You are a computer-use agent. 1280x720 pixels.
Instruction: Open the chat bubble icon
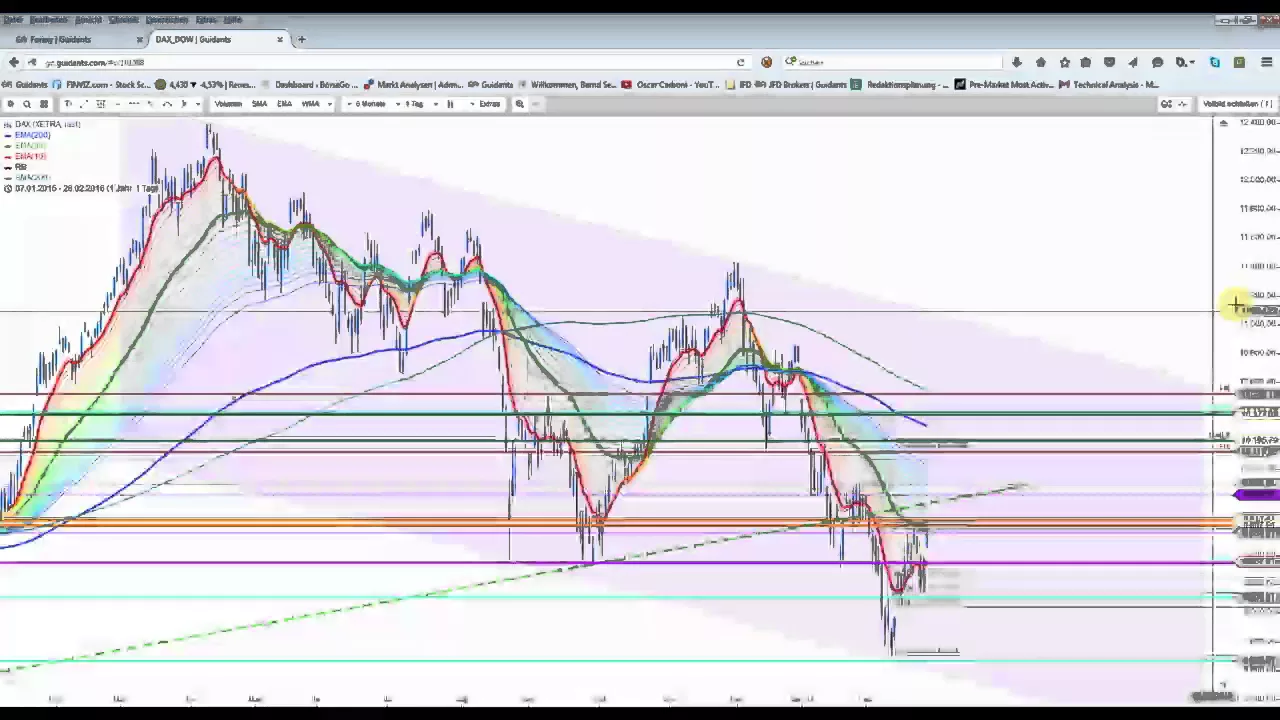tap(1158, 62)
